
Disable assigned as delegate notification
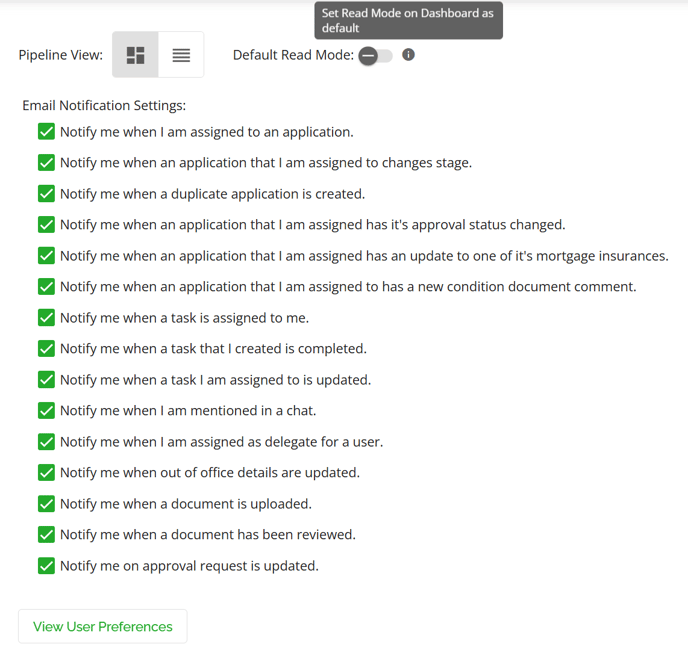click(x=47, y=441)
